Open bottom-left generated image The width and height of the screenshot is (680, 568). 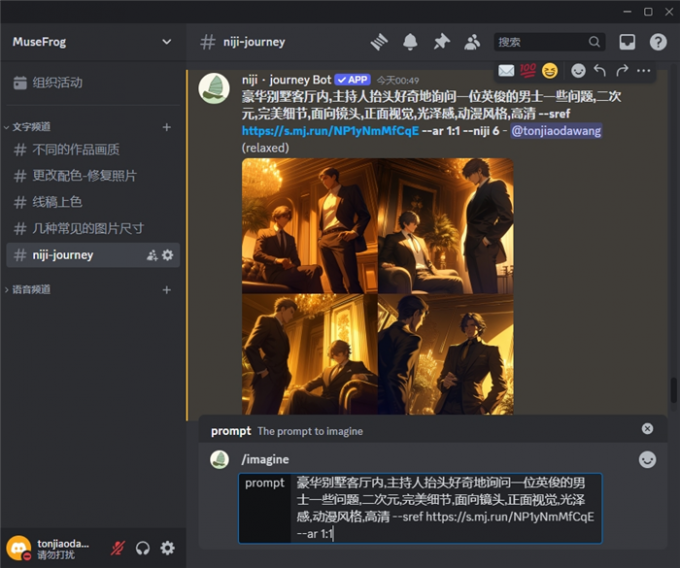[310, 354]
